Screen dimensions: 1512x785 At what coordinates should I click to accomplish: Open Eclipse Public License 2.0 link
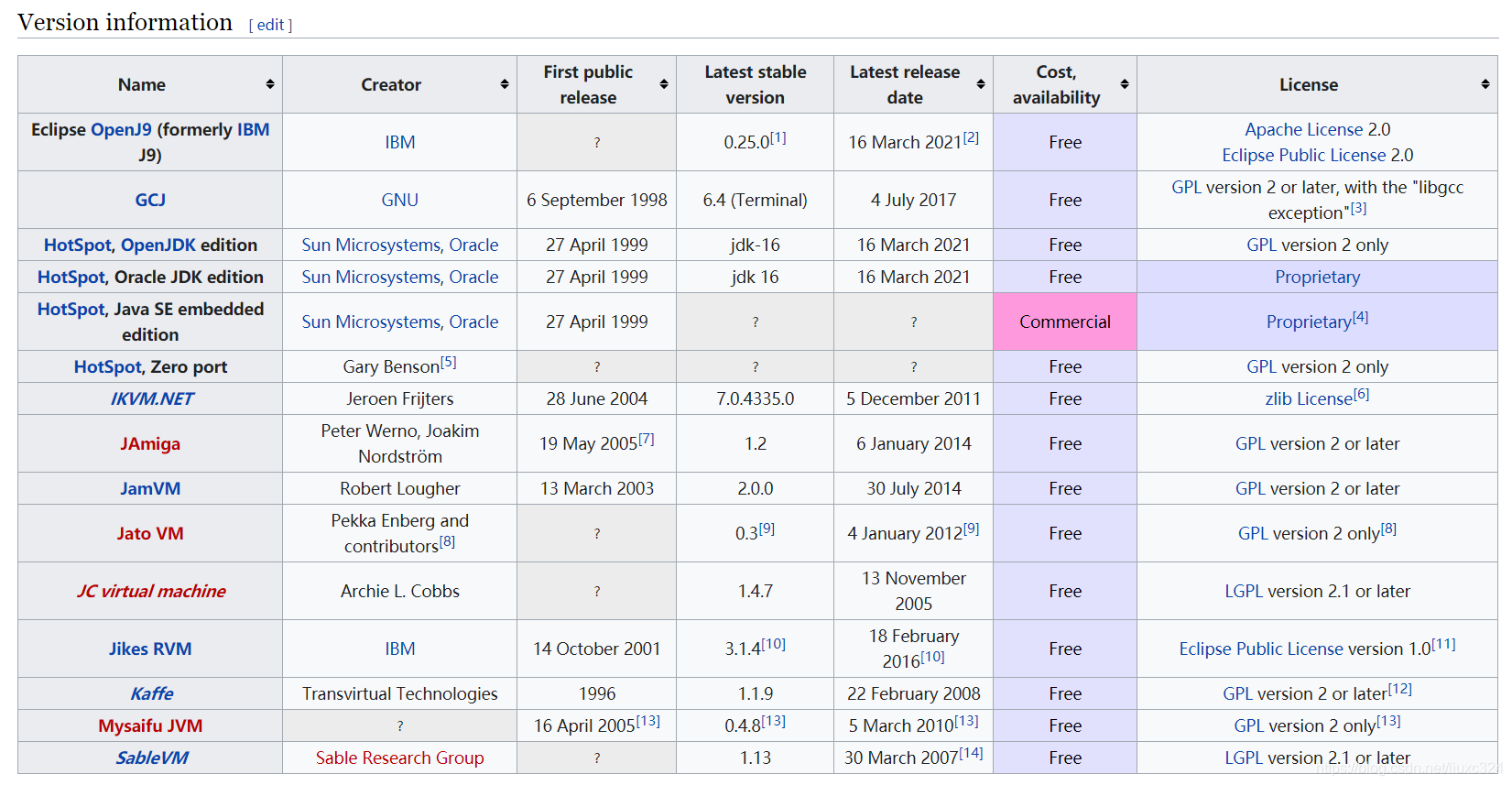[1304, 155]
